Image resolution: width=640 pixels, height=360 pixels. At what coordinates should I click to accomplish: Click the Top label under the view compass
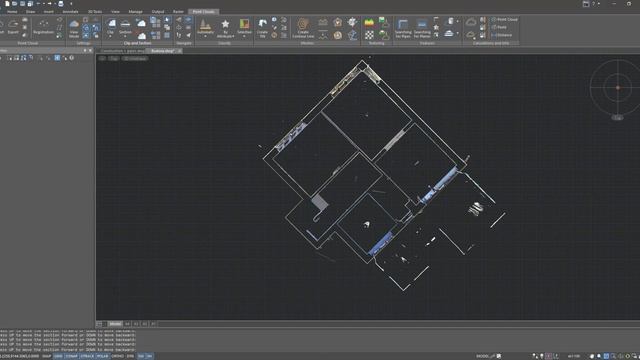tap(618, 118)
